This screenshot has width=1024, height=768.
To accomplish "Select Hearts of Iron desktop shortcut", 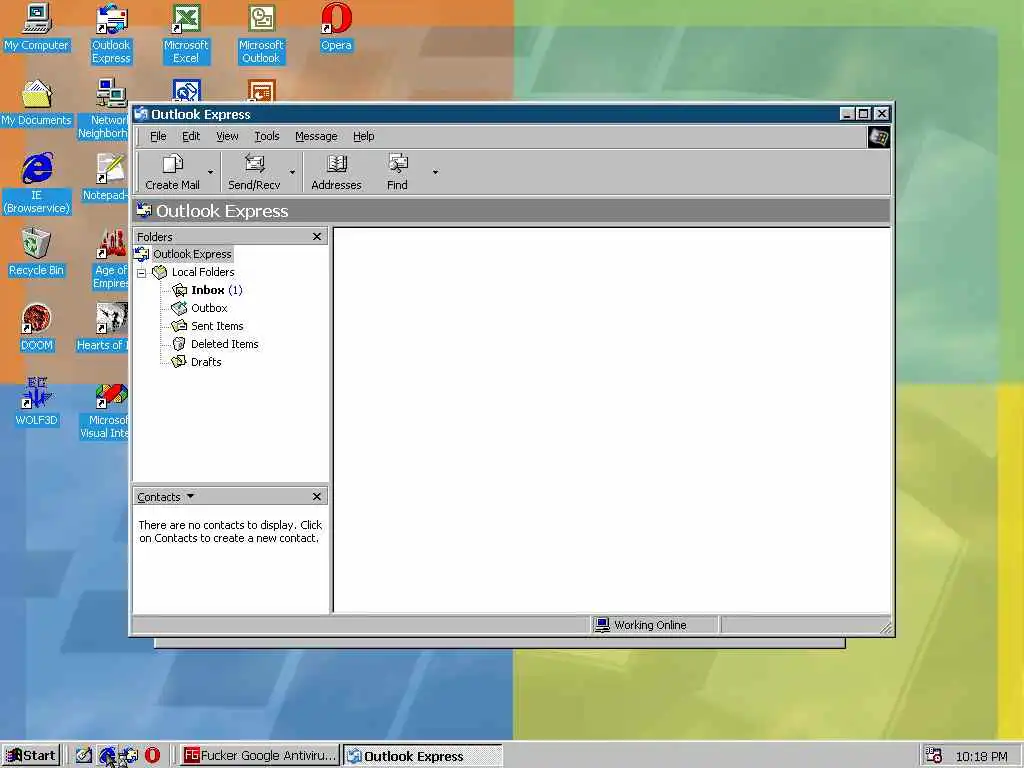I will (103, 328).
